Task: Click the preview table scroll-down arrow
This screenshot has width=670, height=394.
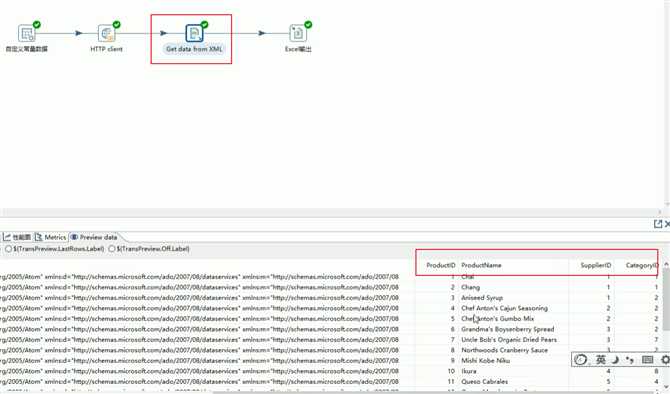Action: pos(666,387)
